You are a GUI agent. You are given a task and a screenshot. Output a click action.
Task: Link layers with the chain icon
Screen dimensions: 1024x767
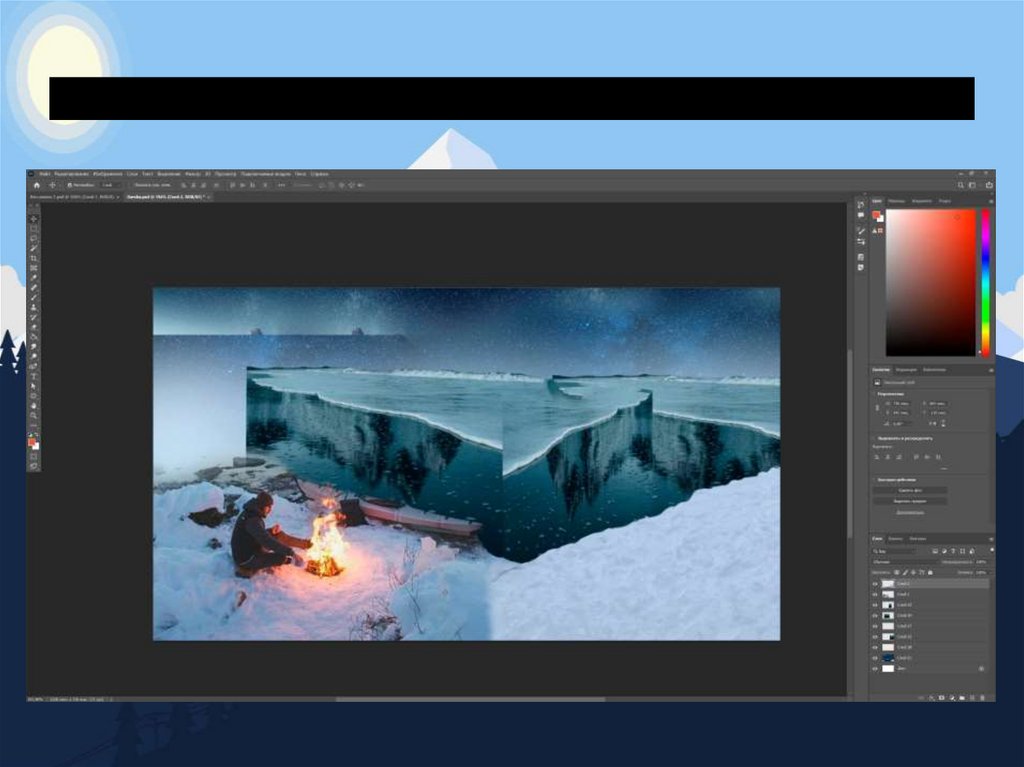921,698
